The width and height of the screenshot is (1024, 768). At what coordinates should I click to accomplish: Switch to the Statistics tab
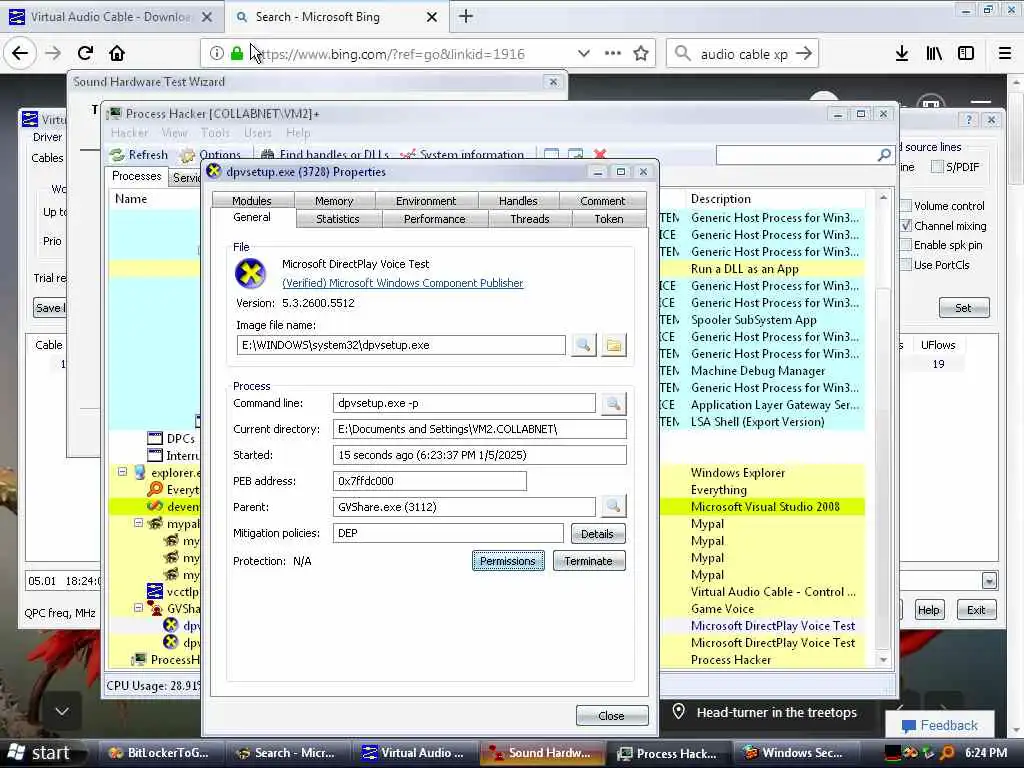(x=338, y=219)
